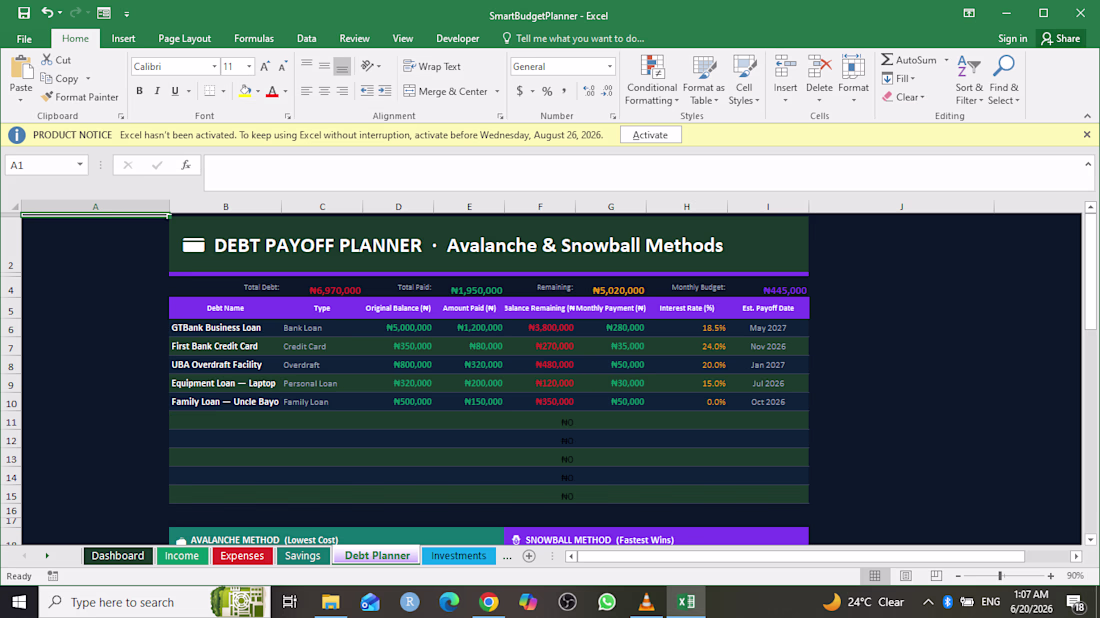Click the Delete cells icon
1100x618 pixels.
pos(819,67)
